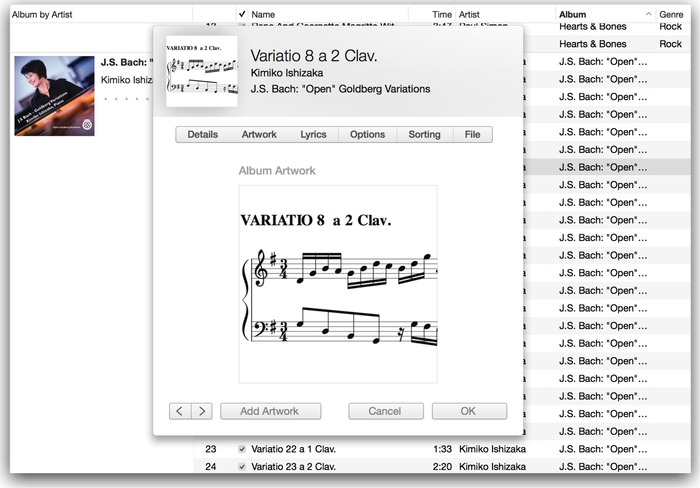This screenshot has height=488, width=700.
Task: Click the Add Artwork button
Action: pos(270,411)
